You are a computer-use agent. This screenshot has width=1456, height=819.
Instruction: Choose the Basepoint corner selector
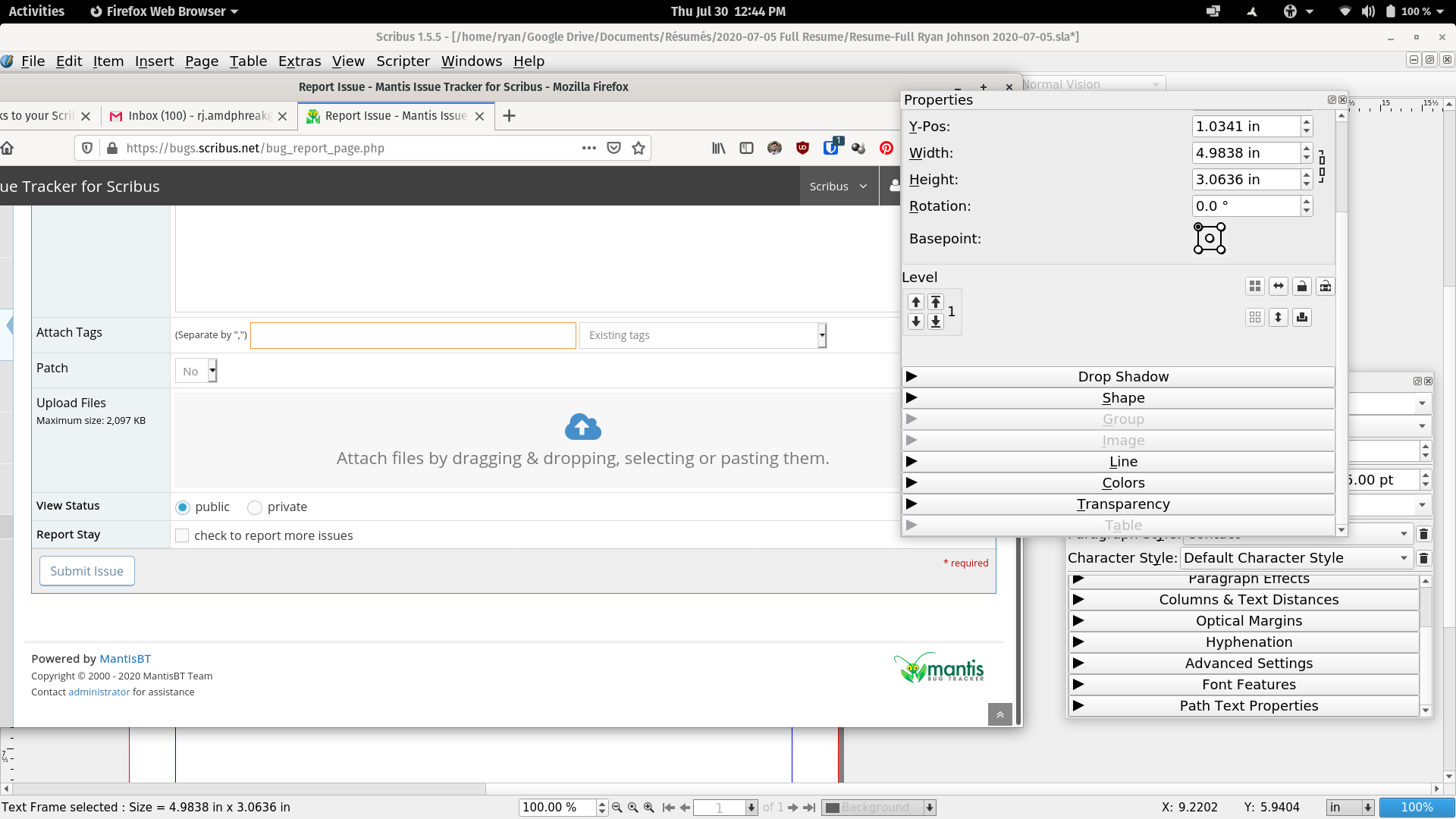1210,238
